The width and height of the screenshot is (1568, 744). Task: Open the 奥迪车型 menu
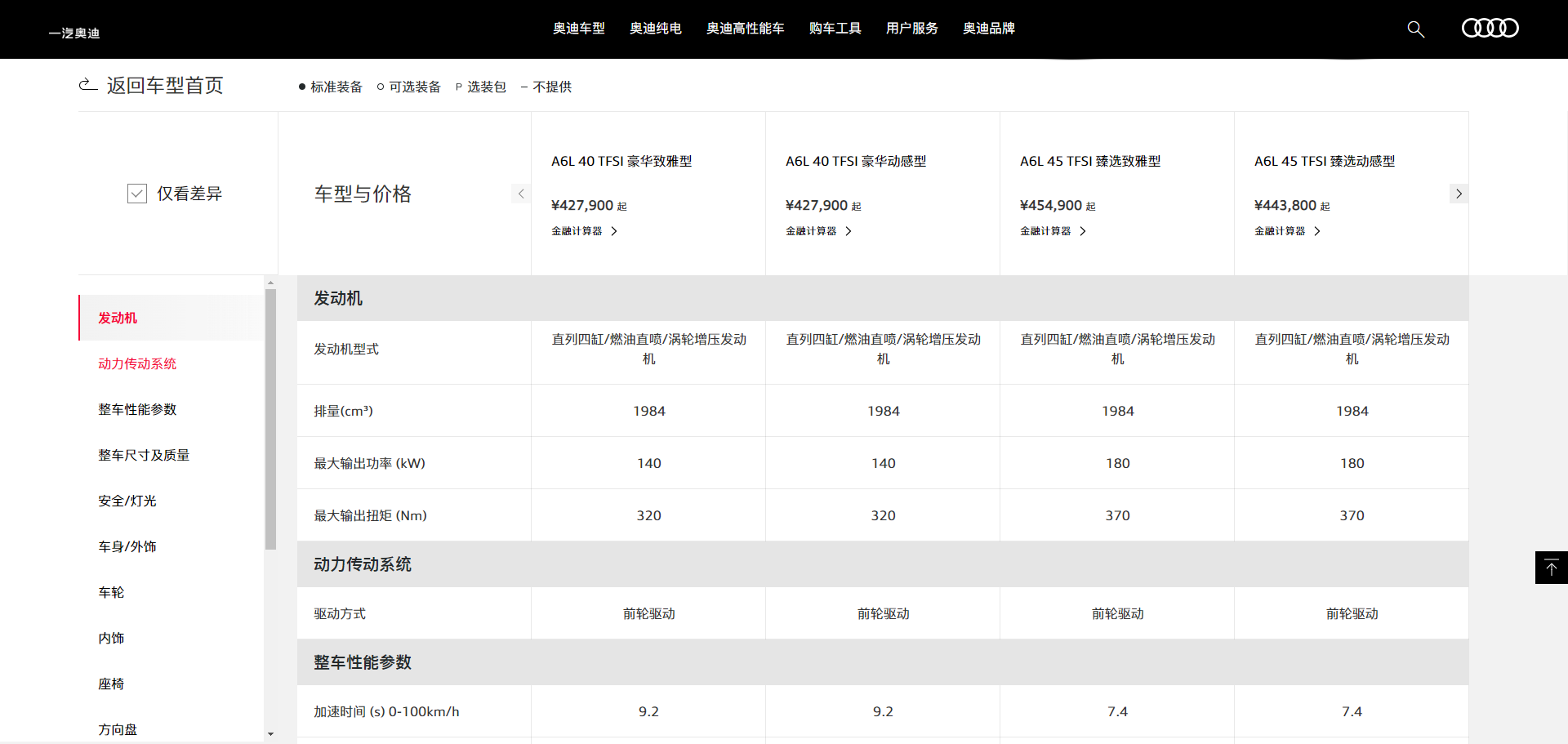point(578,29)
